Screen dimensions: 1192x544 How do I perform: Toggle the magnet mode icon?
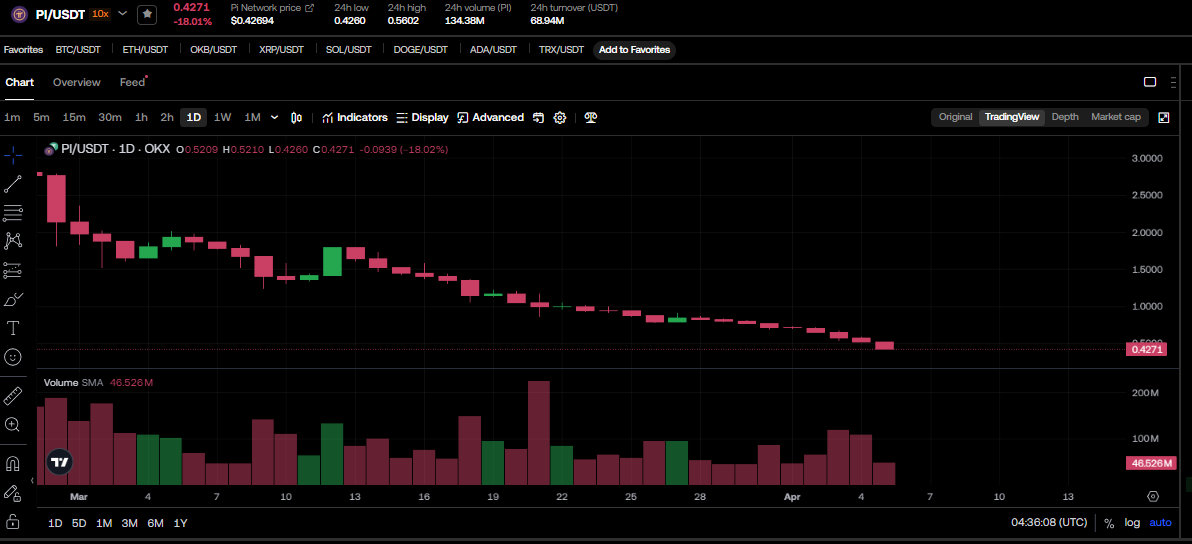(x=13, y=463)
